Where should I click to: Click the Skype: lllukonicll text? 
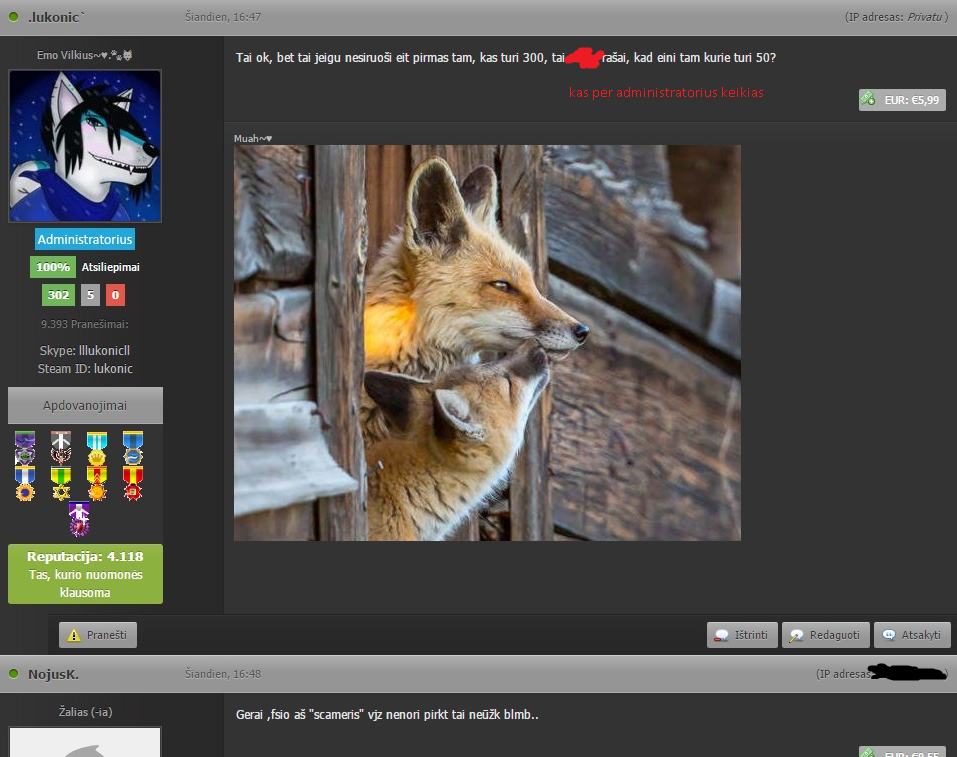tap(85, 350)
